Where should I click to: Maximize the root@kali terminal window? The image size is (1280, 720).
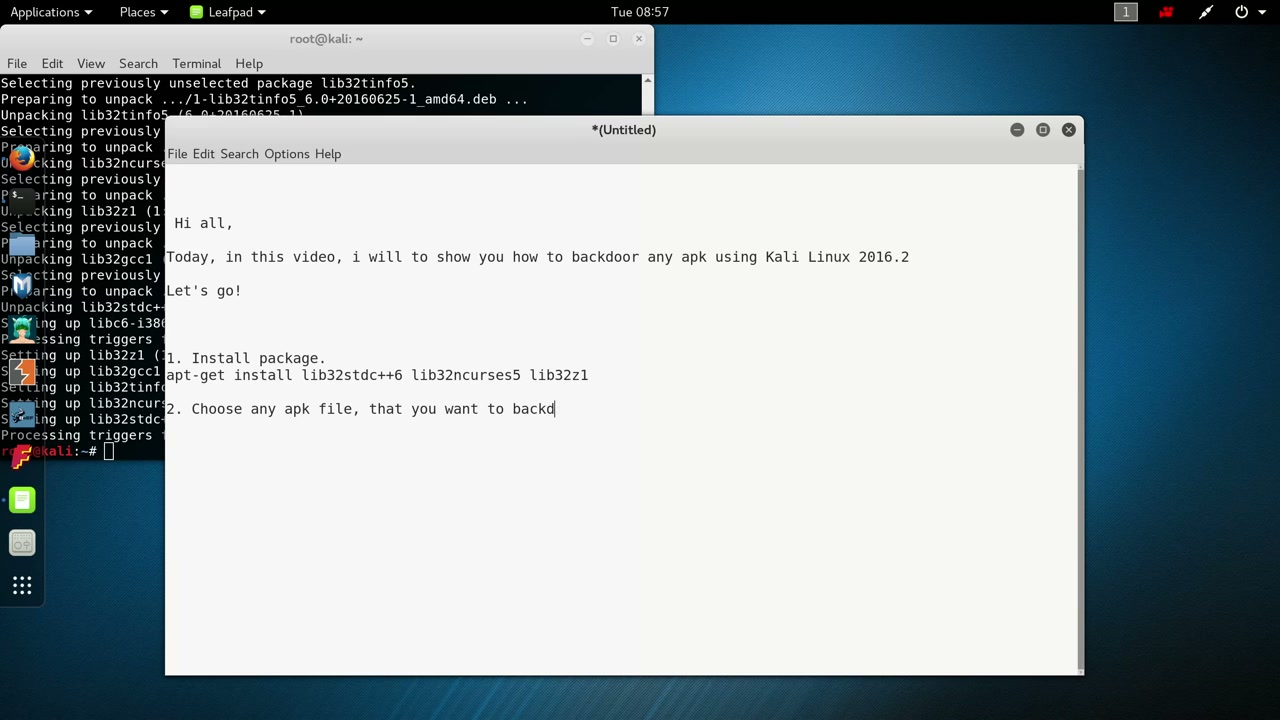(613, 39)
